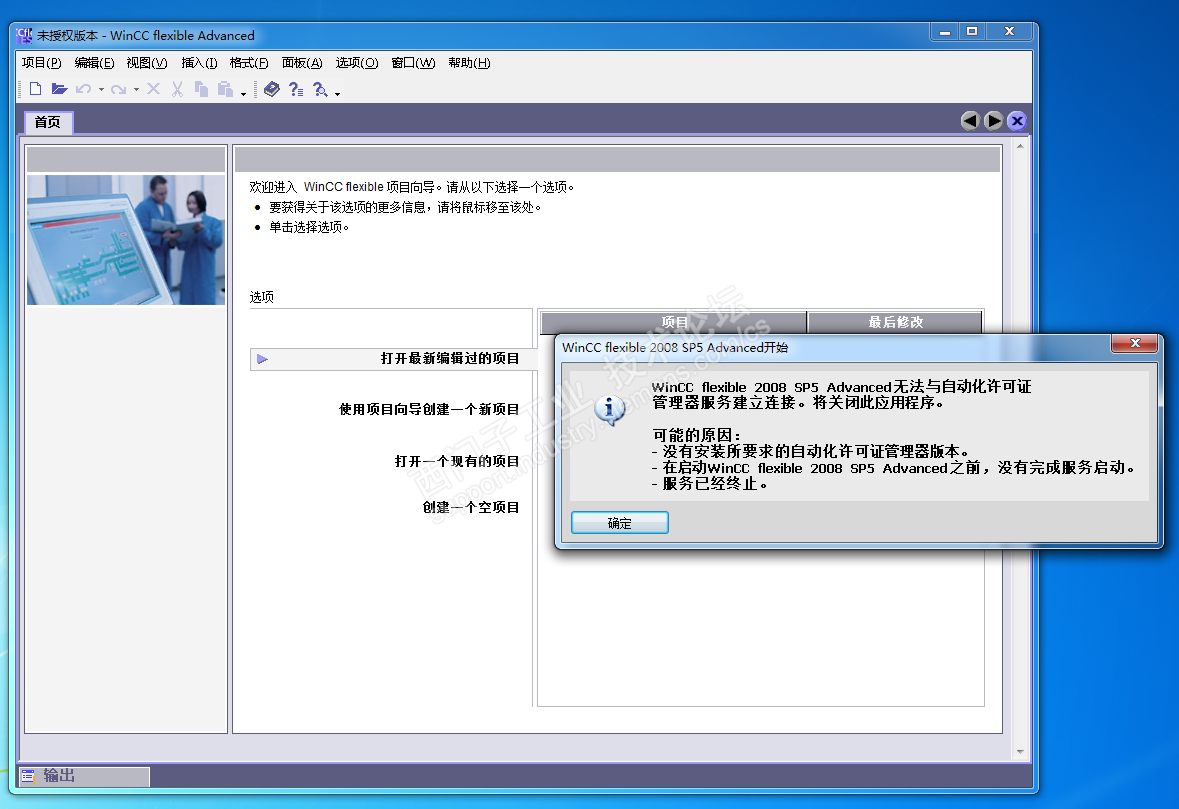Click the welcome image thumbnail on left

click(x=126, y=240)
